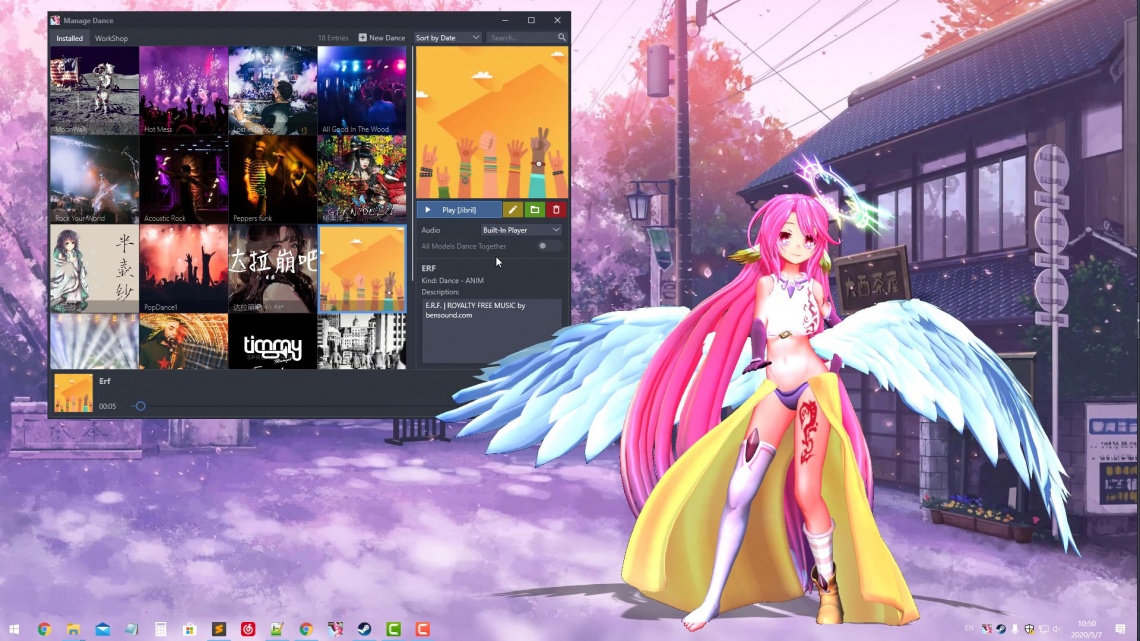Open NetEase Cloud Music taskbar icon
The width and height of the screenshot is (1140, 641).
(x=248, y=629)
